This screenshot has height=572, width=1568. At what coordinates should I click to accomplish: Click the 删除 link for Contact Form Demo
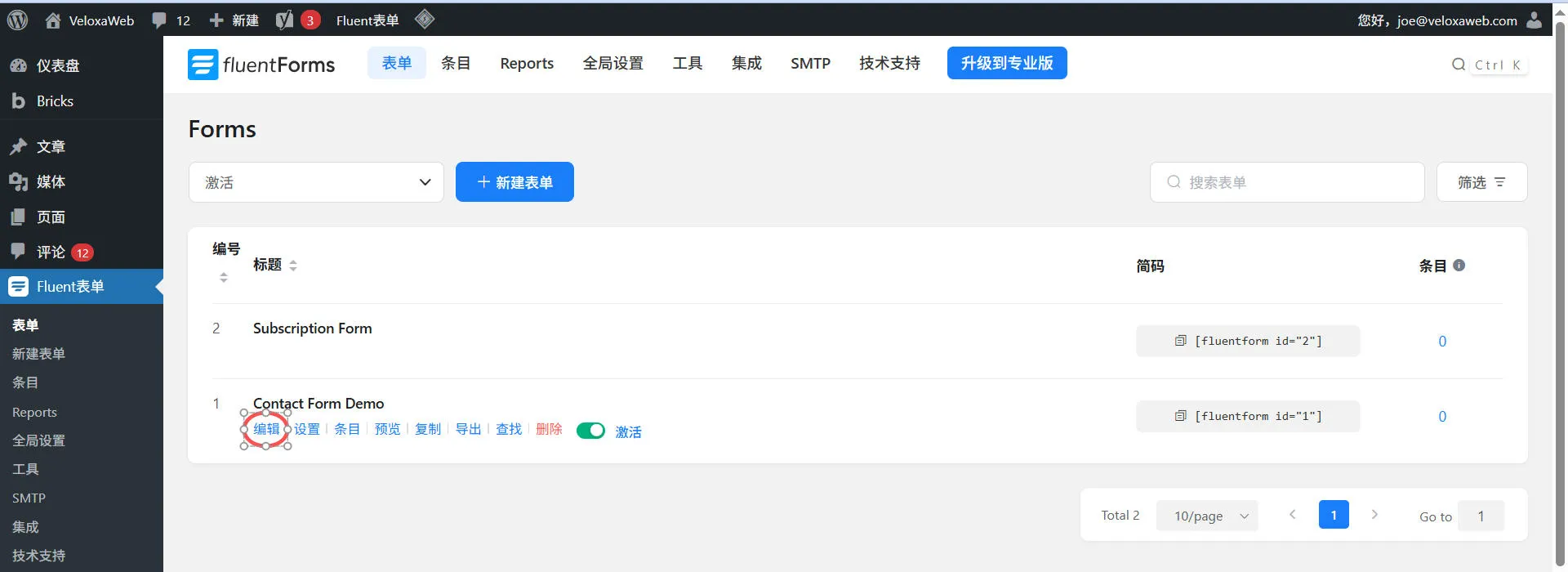point(549,429)
